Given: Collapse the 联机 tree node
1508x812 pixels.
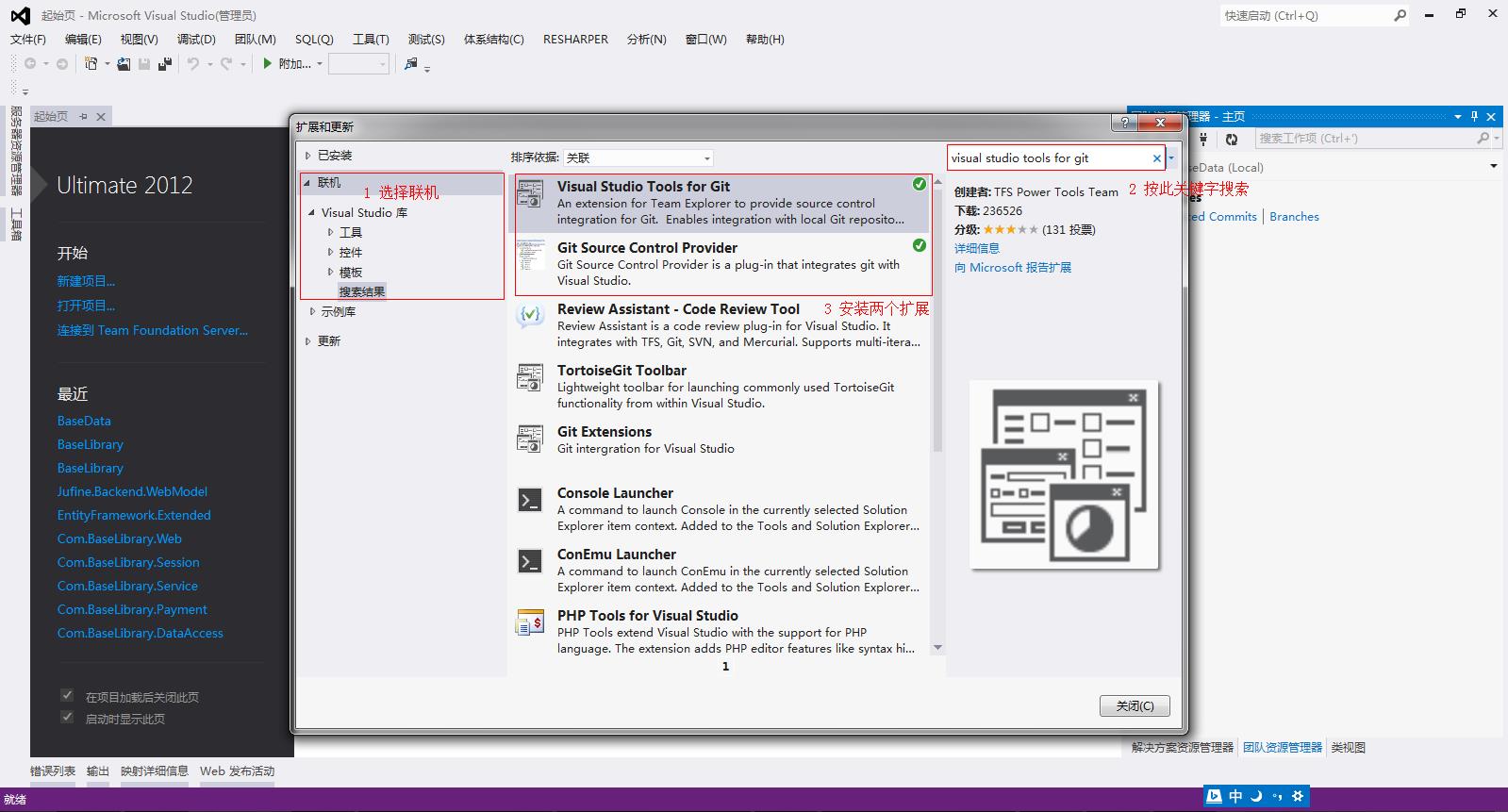Looking at the screenshot, I should pos(308,183).
